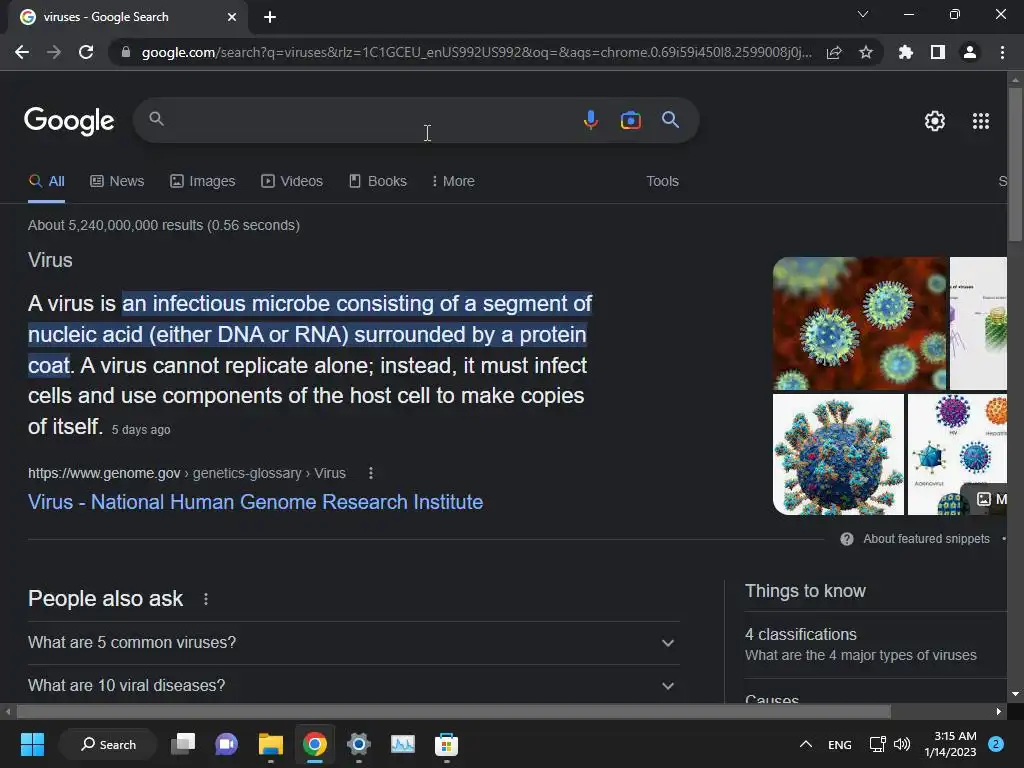Open Google Lens camera search icon
Image resolution: width=1024 pixels, height=768 pixels.
tap(630, 120)
